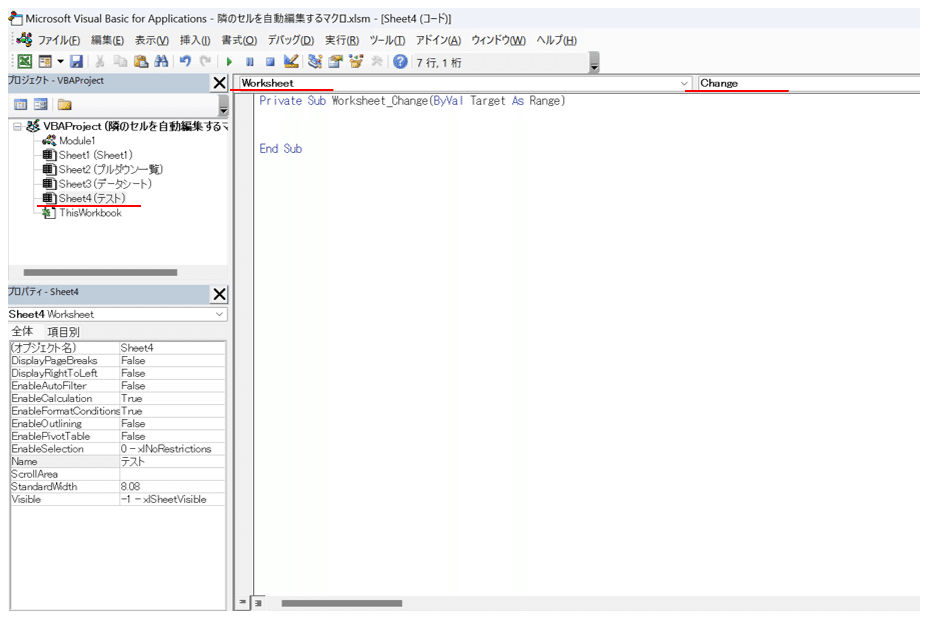
Task: Click the View Object icon in the Project pane
Action: 41,105
